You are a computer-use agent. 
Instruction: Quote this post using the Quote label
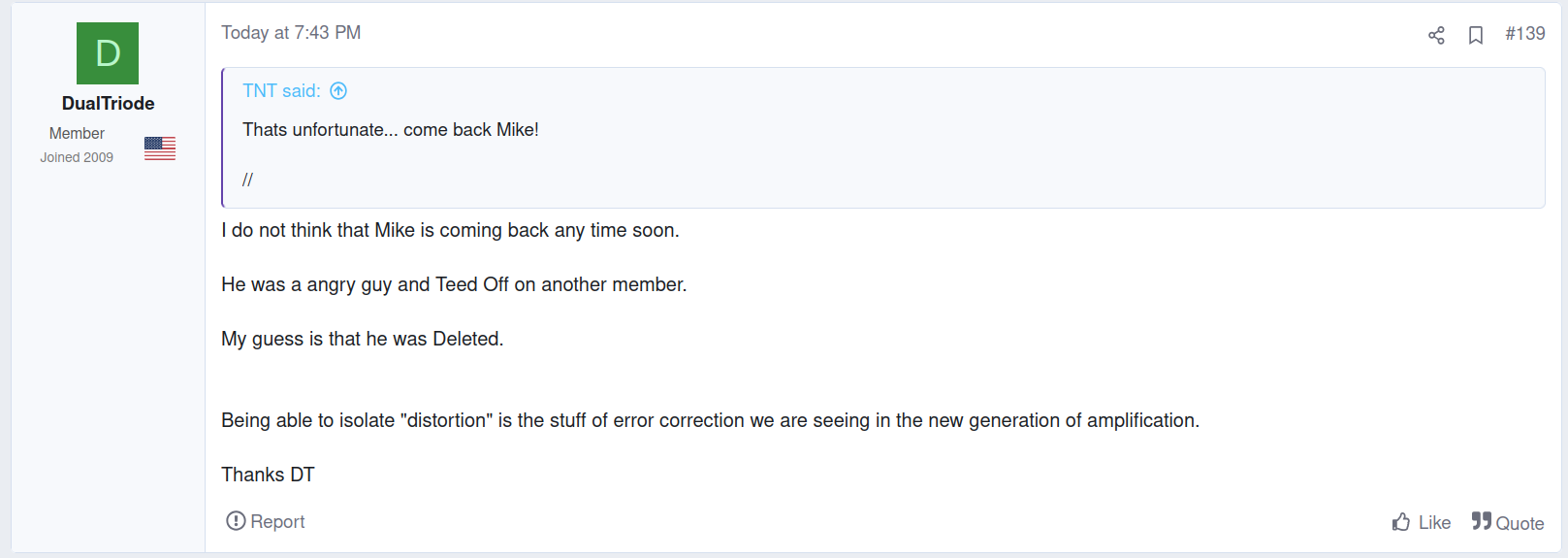[1520, 523]
